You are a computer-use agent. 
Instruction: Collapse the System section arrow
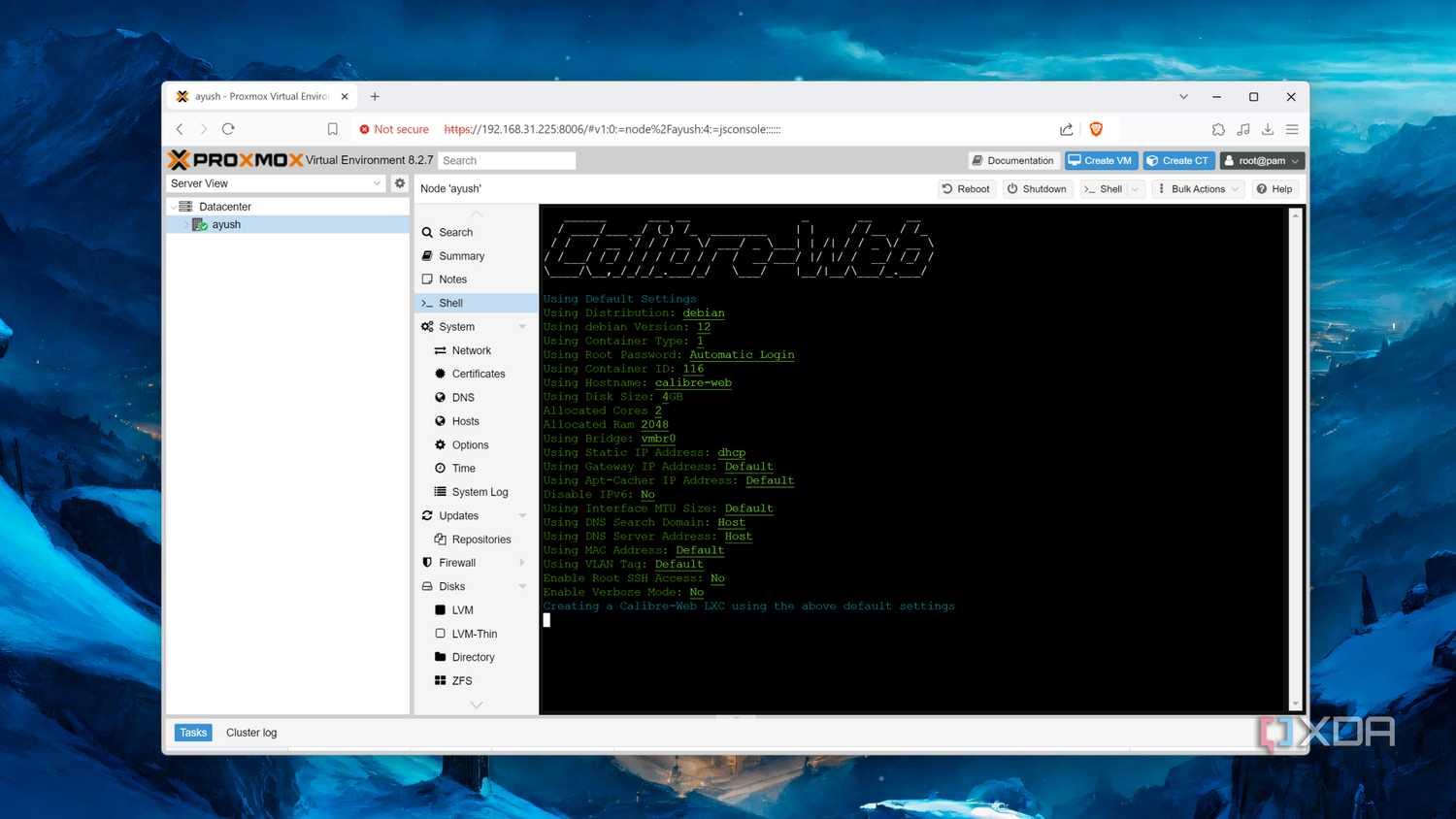coord(522,327)
